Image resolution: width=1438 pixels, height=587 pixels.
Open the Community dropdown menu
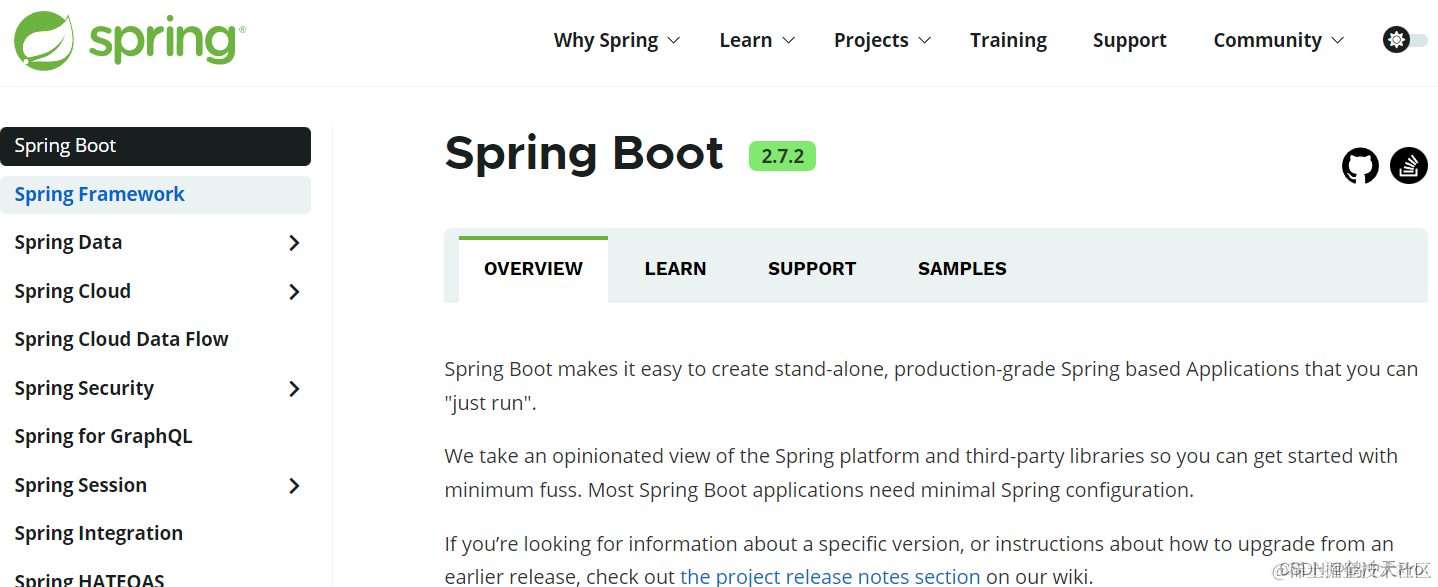tap(1279, 40)
